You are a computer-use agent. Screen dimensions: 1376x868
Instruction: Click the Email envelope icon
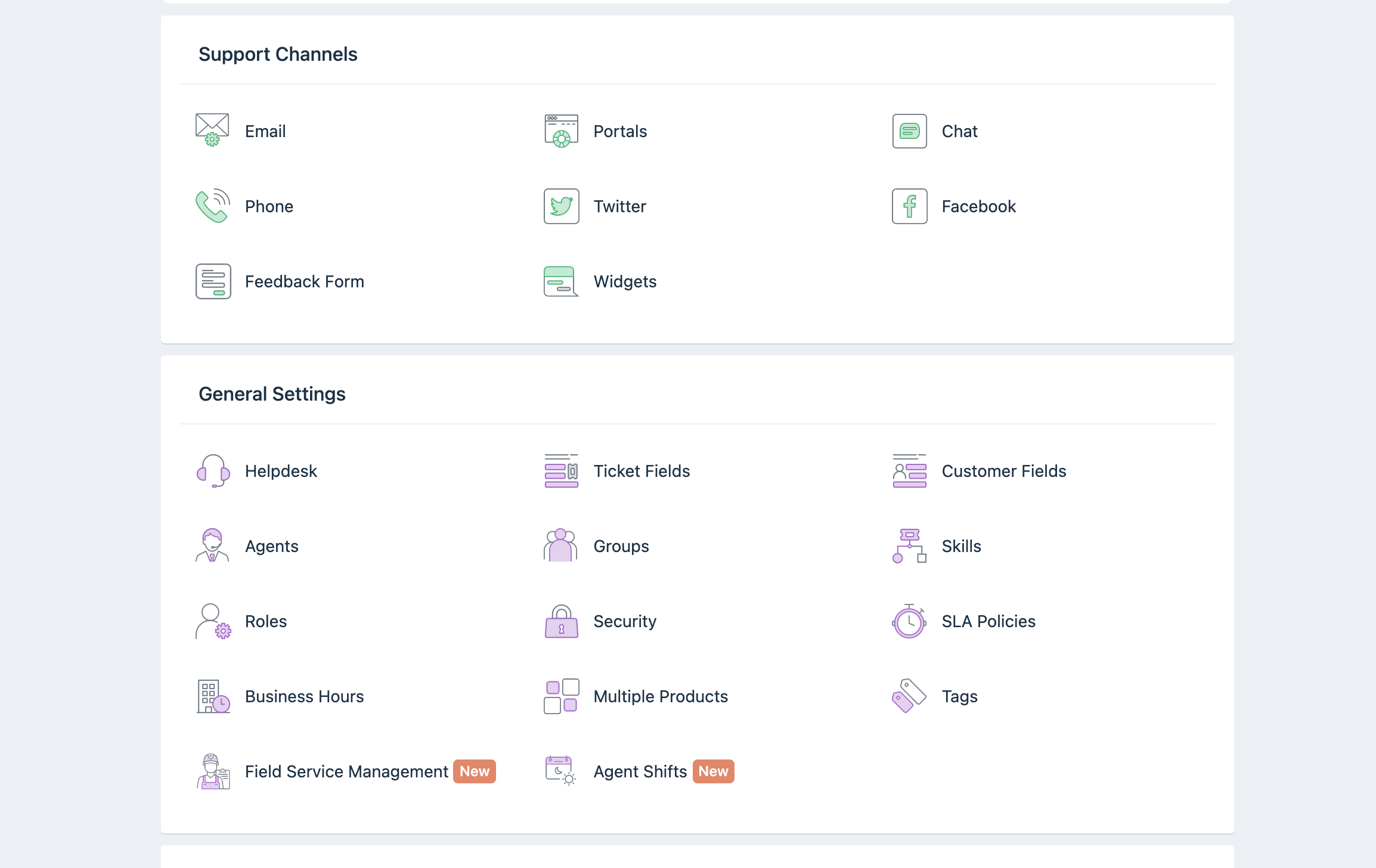pyautogui.click(x=212, y=131)
